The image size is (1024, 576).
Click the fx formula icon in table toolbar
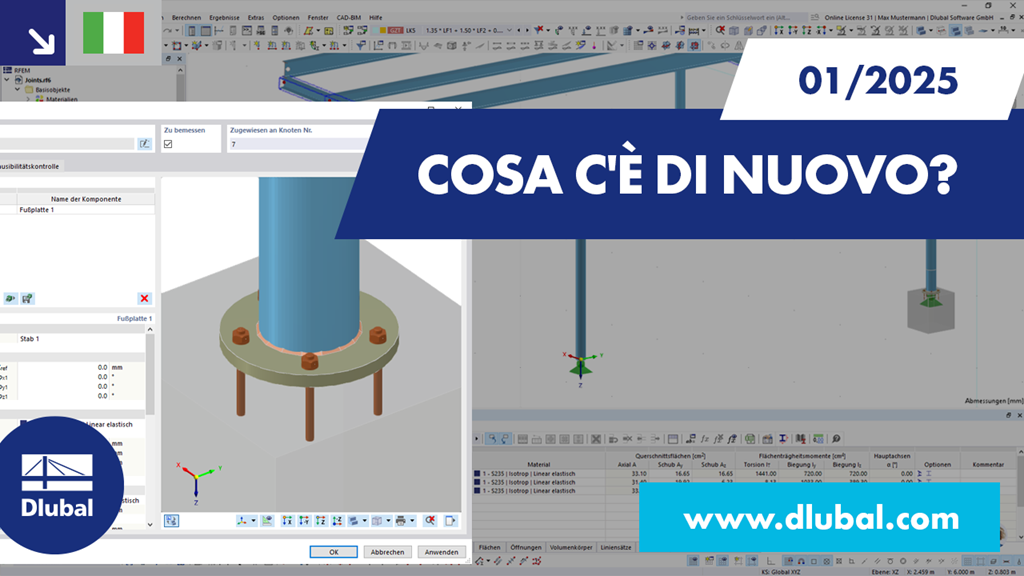tap(705, 439)
